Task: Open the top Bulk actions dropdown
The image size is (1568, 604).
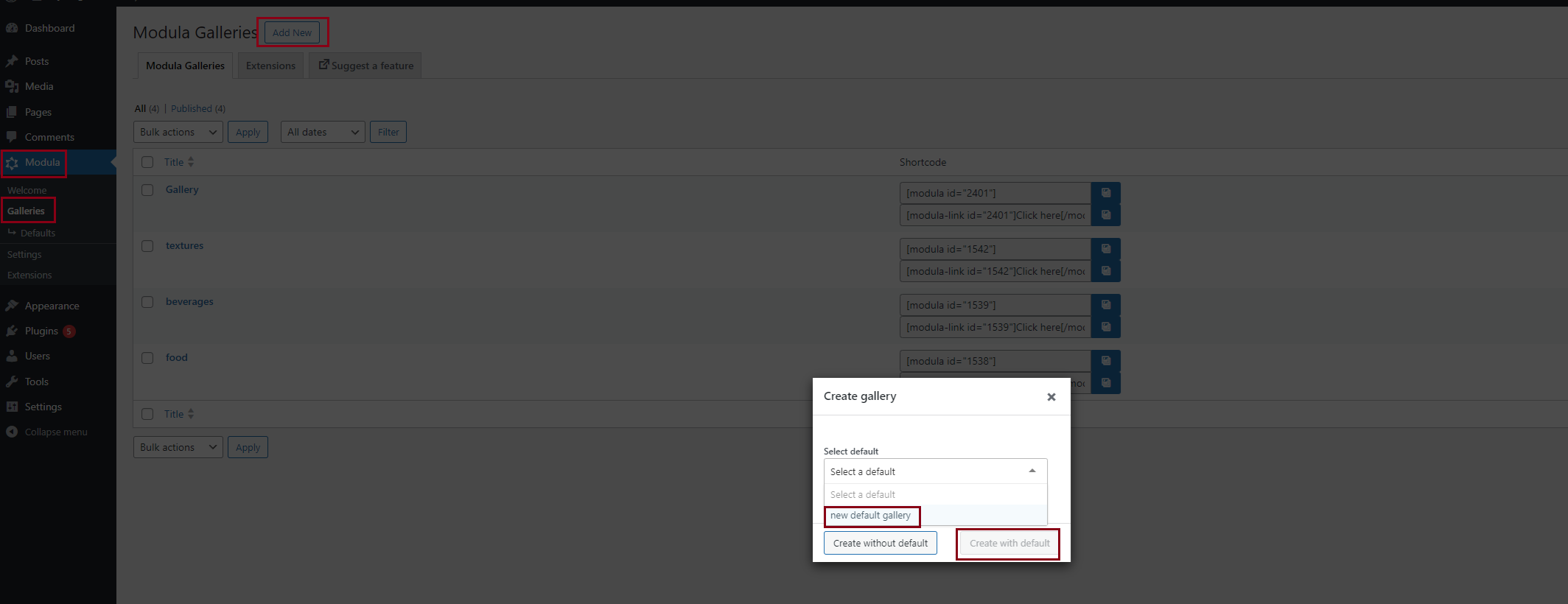Action: (x=178, y=133)
